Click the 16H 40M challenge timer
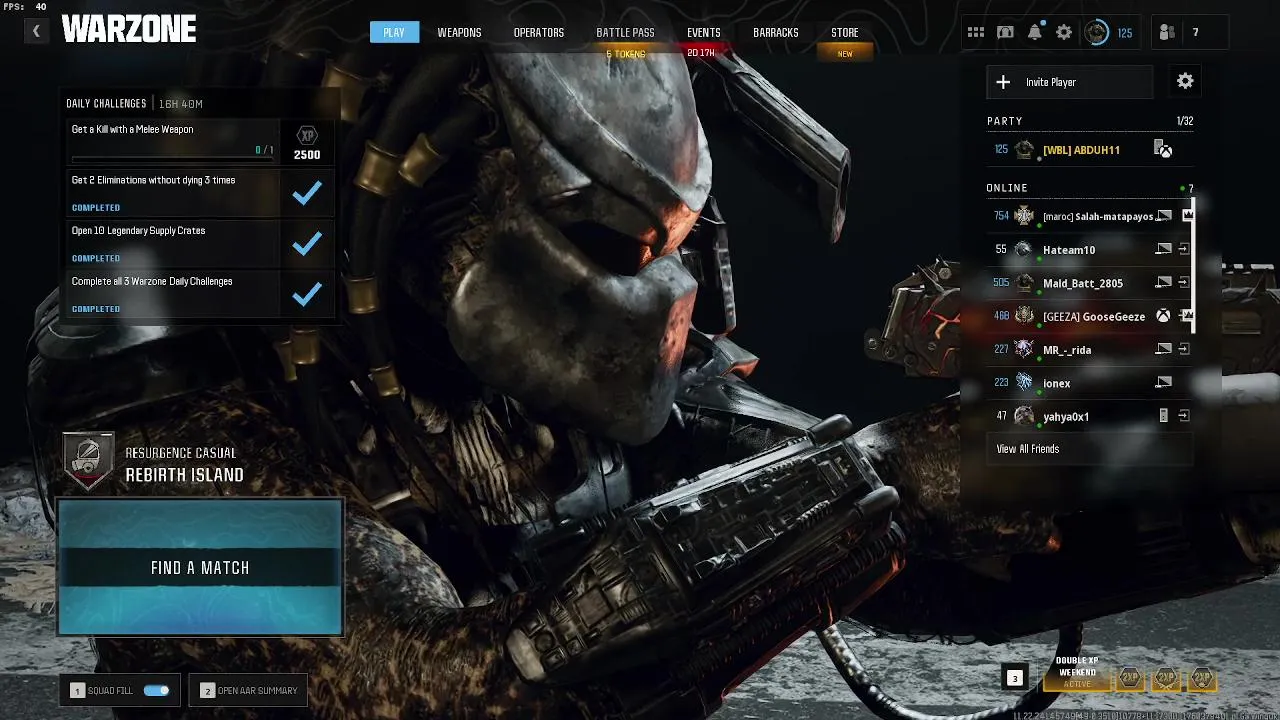Image resolution: width=1280 pixels, height=720 pixels. pos(179,104)
